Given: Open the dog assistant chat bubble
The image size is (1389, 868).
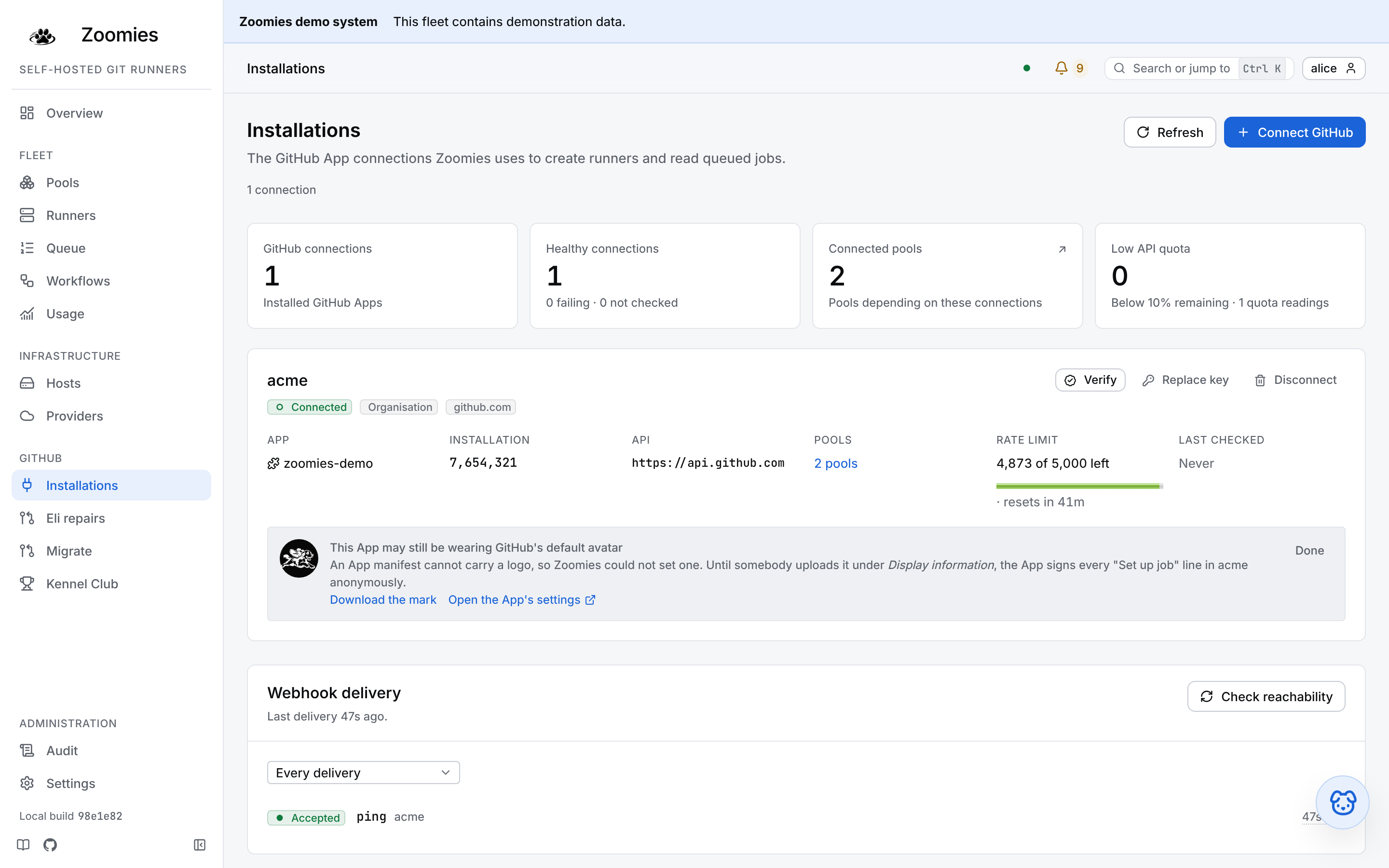Looking at the screenshot, I should click(x=1343, y=802).
